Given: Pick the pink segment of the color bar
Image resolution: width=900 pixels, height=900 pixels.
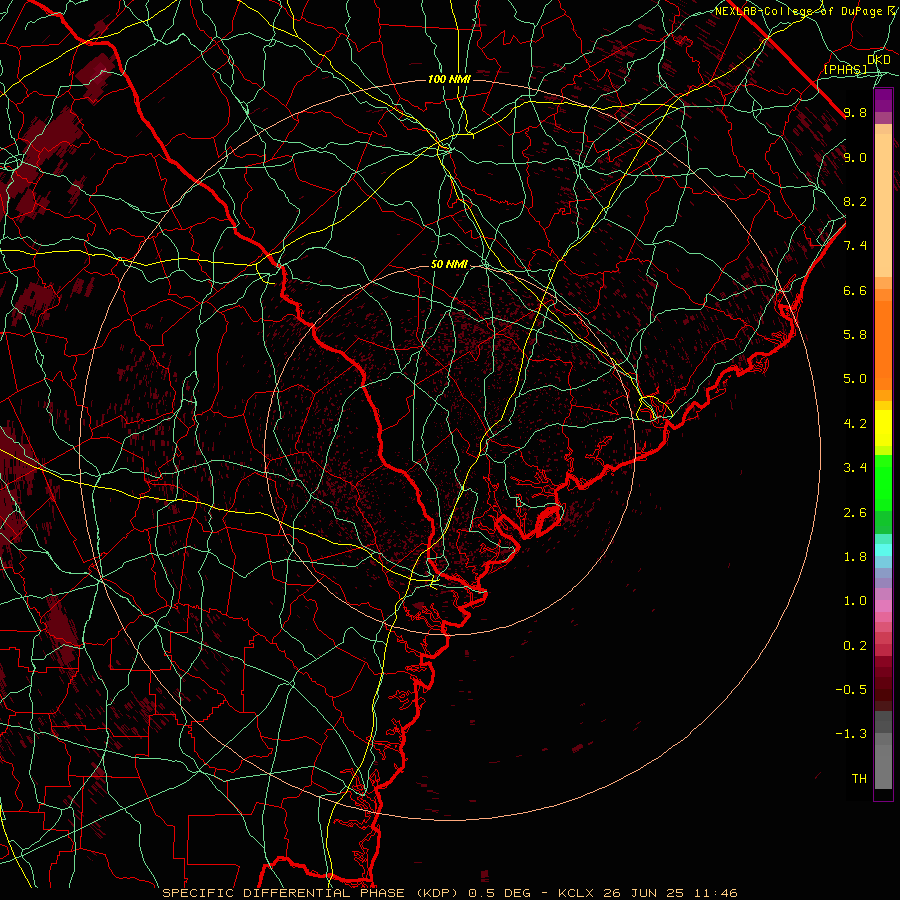Looking at the screenshot, I should click(x=883, y=606).
